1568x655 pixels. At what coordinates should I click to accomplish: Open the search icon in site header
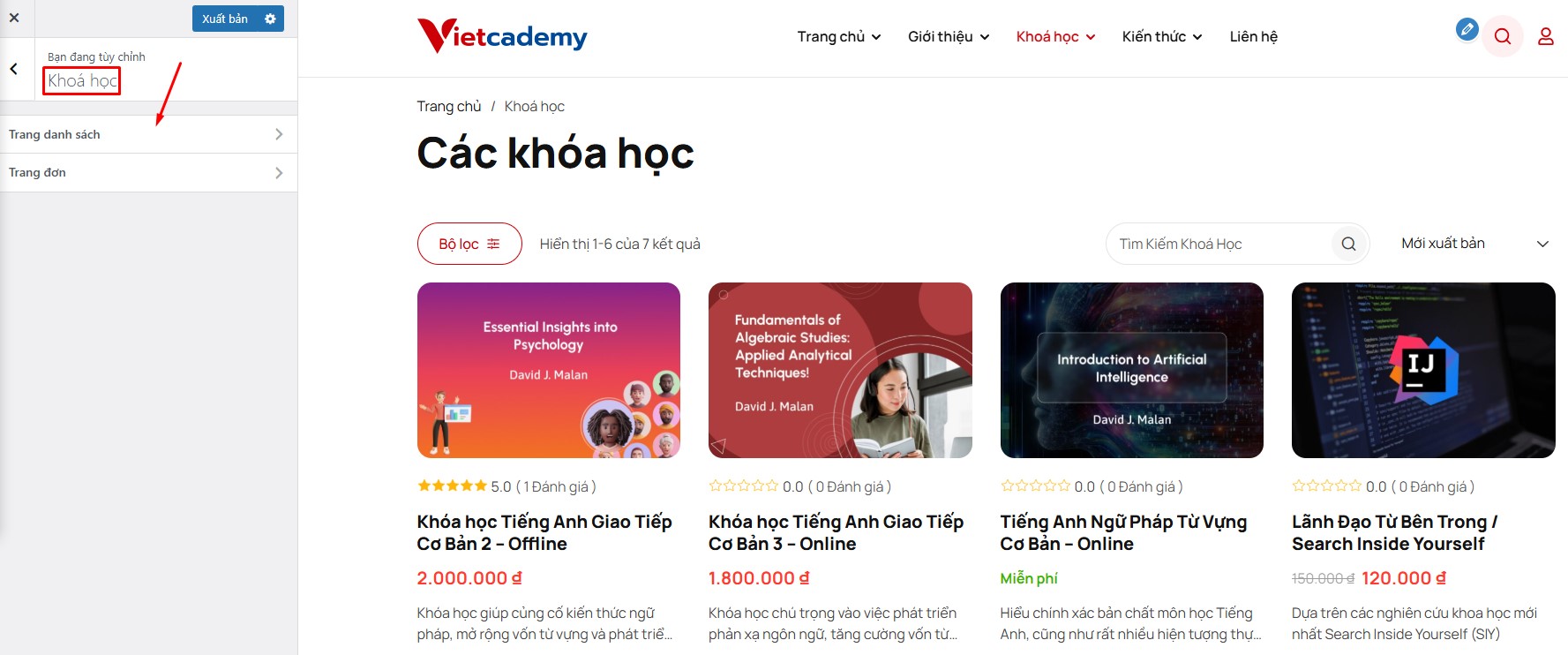pyautogui.click(x=1503, y=36)
